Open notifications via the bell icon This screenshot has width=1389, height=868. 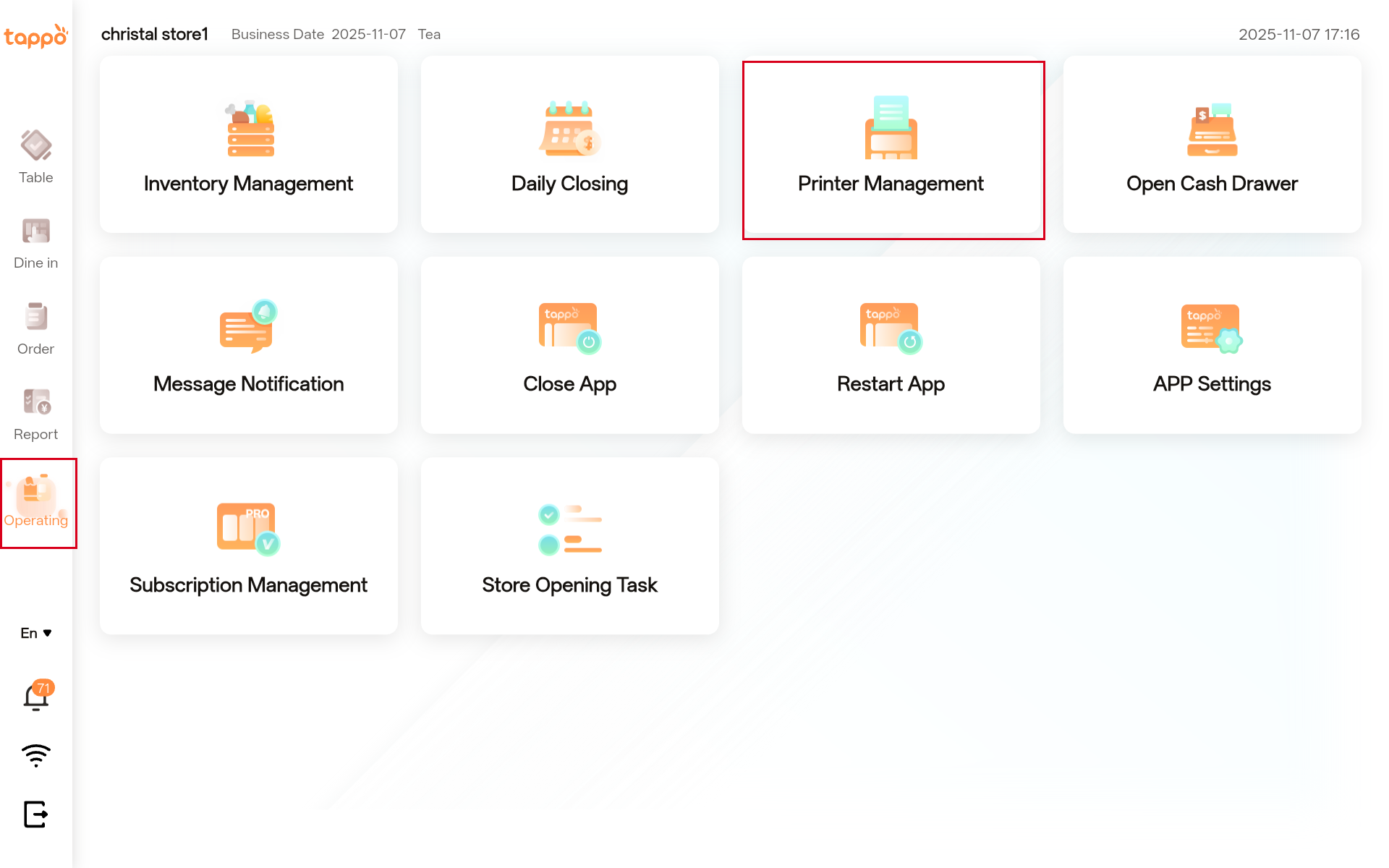36,697
